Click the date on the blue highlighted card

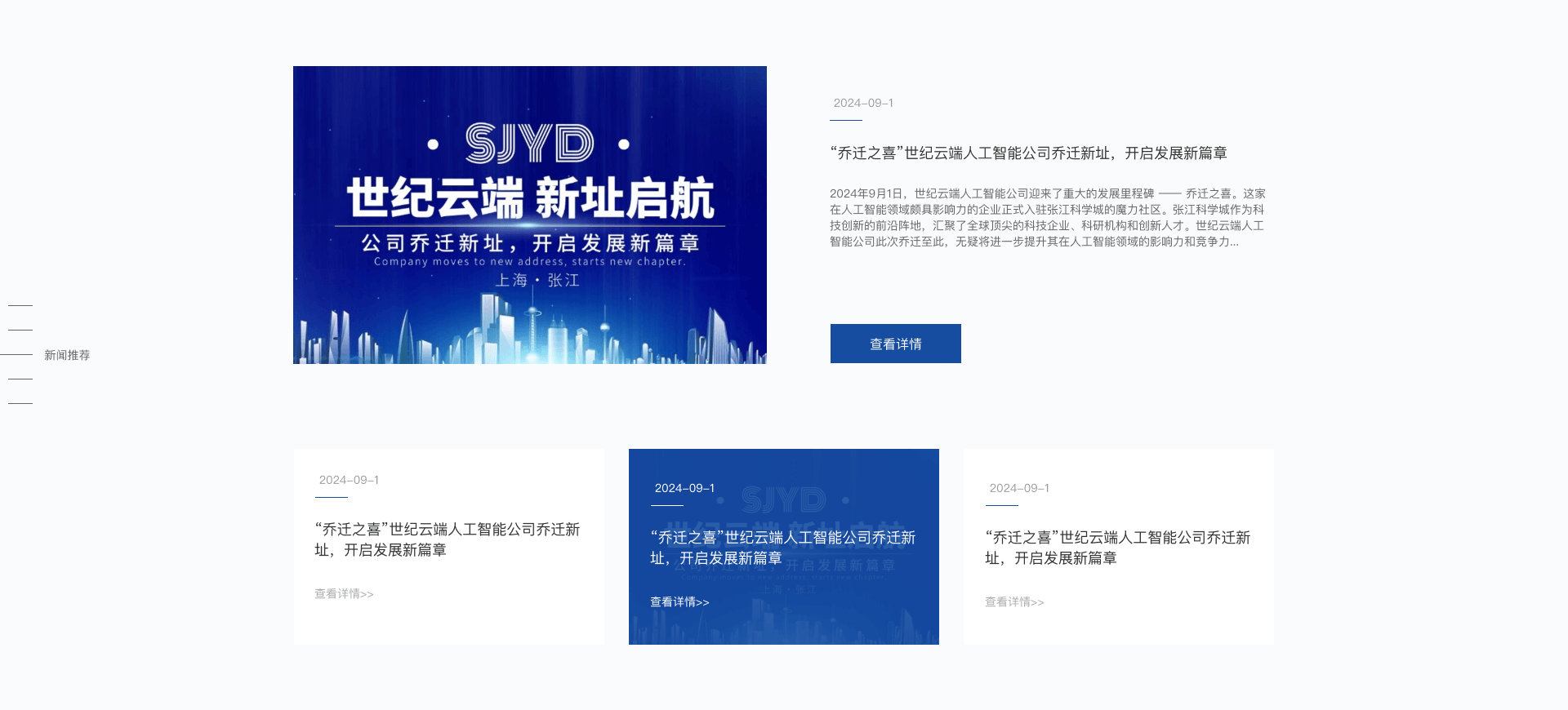(x=684, y=488)
